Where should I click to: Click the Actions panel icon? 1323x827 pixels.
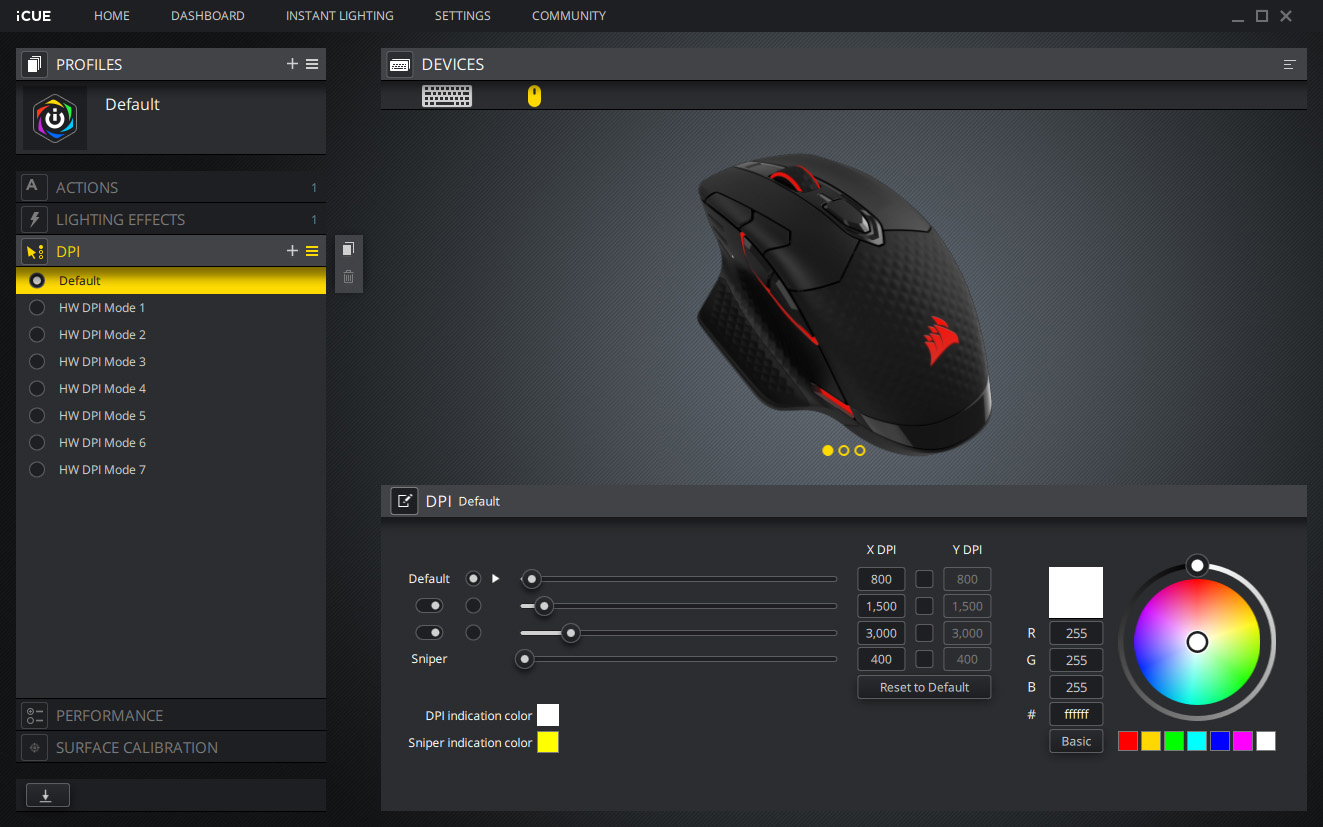click(33, 187)
